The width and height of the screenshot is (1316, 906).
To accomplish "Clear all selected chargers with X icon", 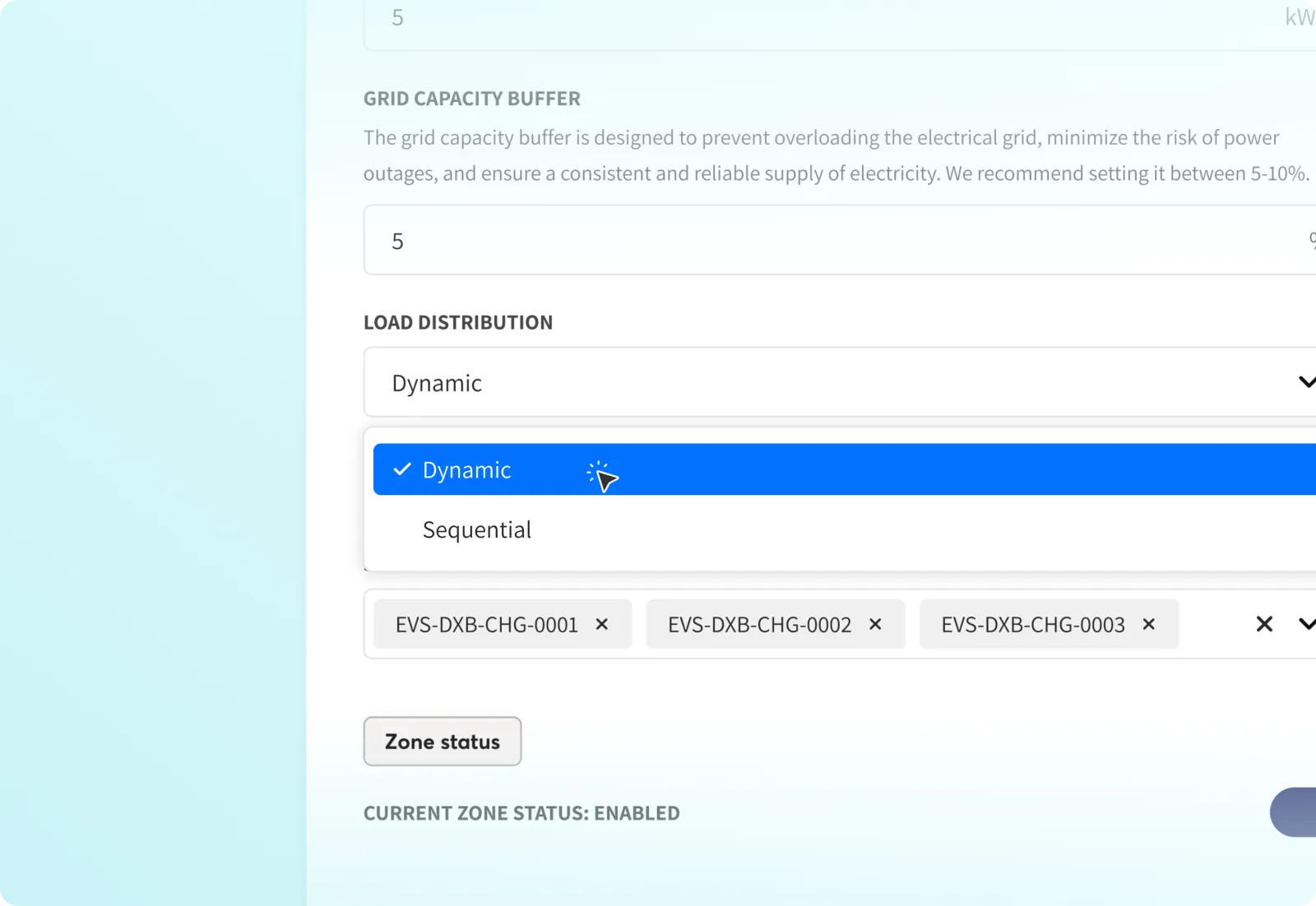I will [x=1264, y=625].
